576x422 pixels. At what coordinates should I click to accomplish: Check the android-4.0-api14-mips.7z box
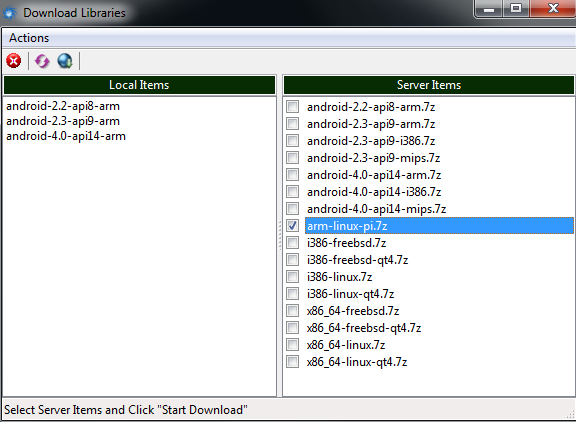tap(292, 209)
